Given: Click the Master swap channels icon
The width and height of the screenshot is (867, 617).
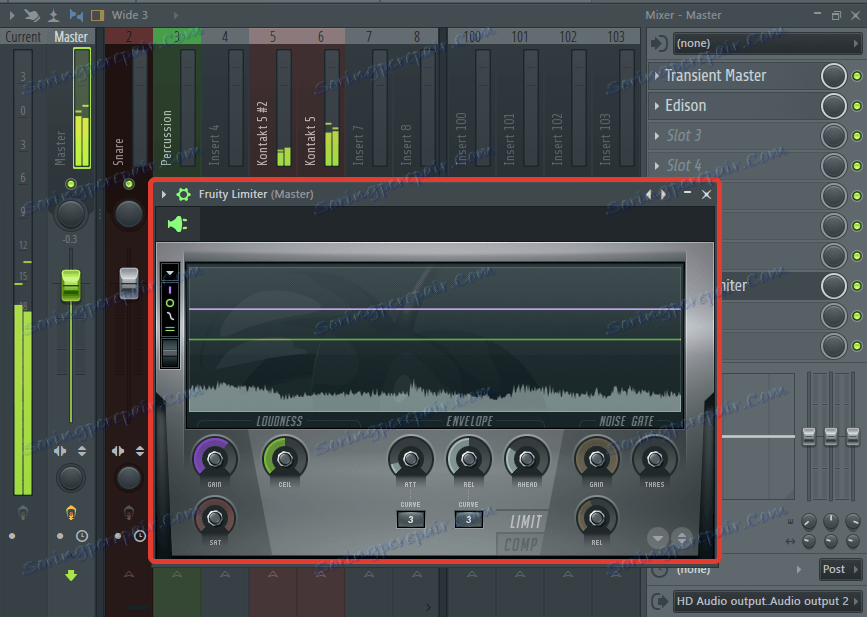Looking at the screenshot, I should pos(60,451).
